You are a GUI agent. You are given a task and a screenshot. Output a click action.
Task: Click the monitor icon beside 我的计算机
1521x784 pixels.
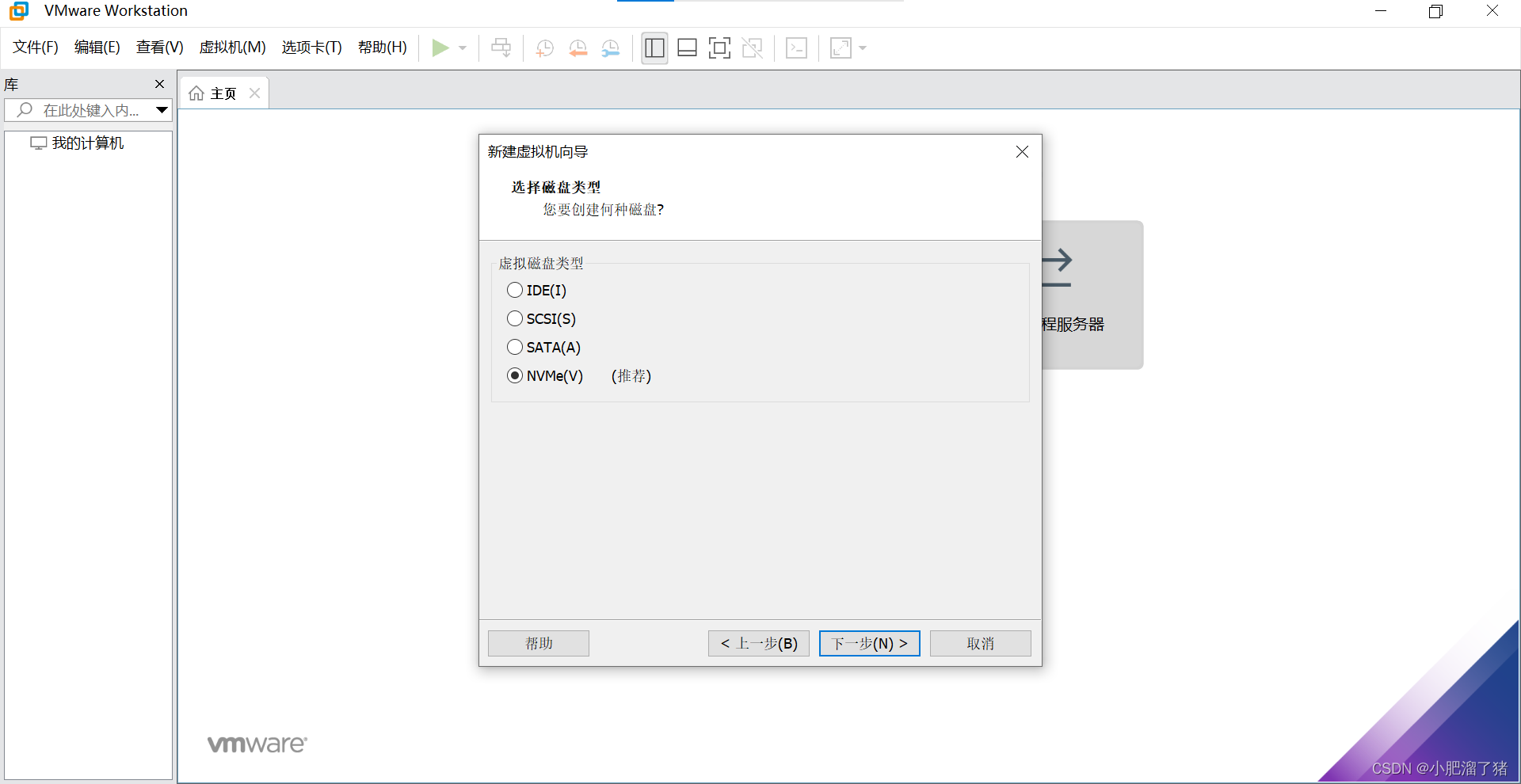click(38, 143)
